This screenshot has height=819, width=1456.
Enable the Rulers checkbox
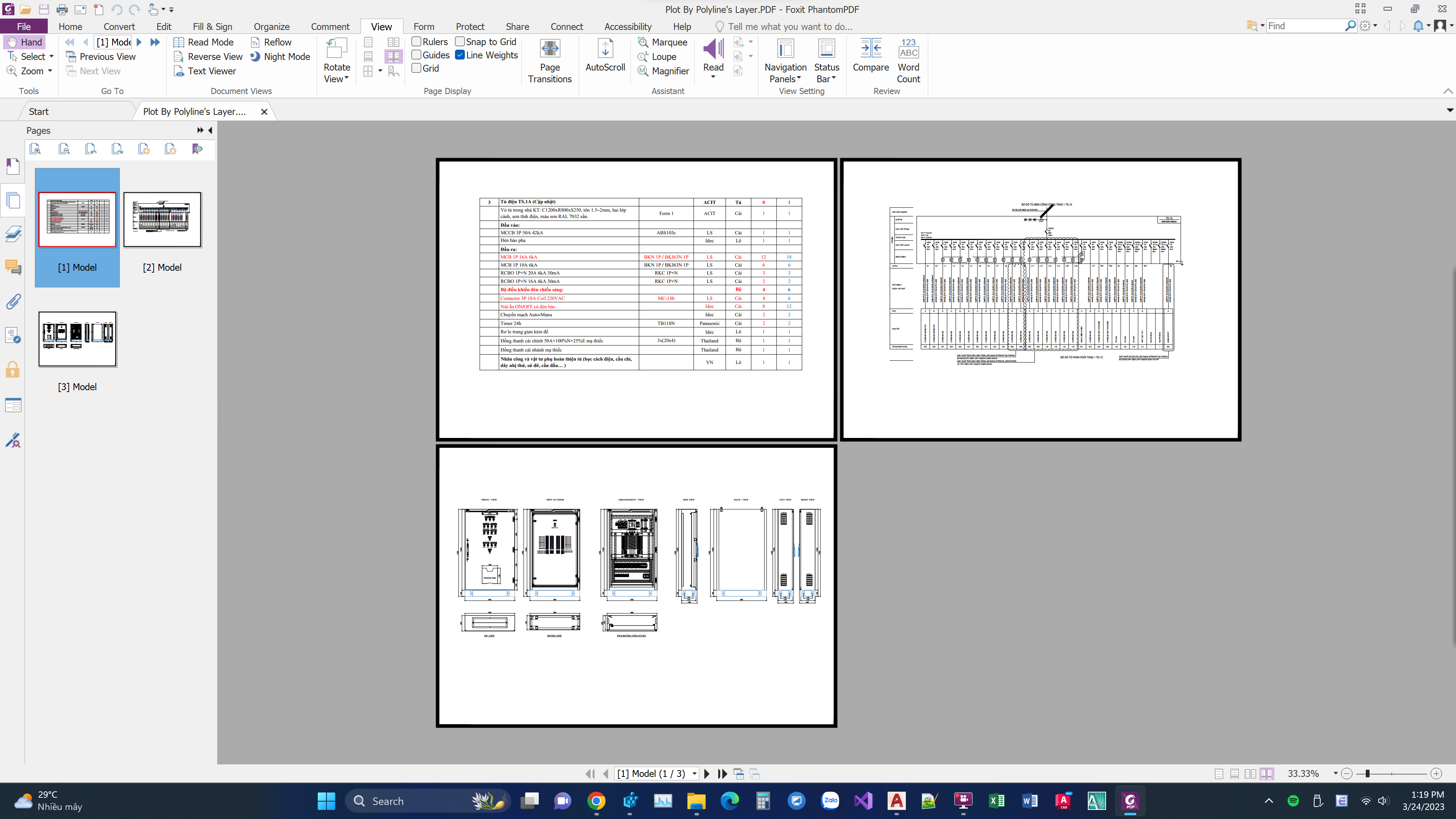[417, 42]
